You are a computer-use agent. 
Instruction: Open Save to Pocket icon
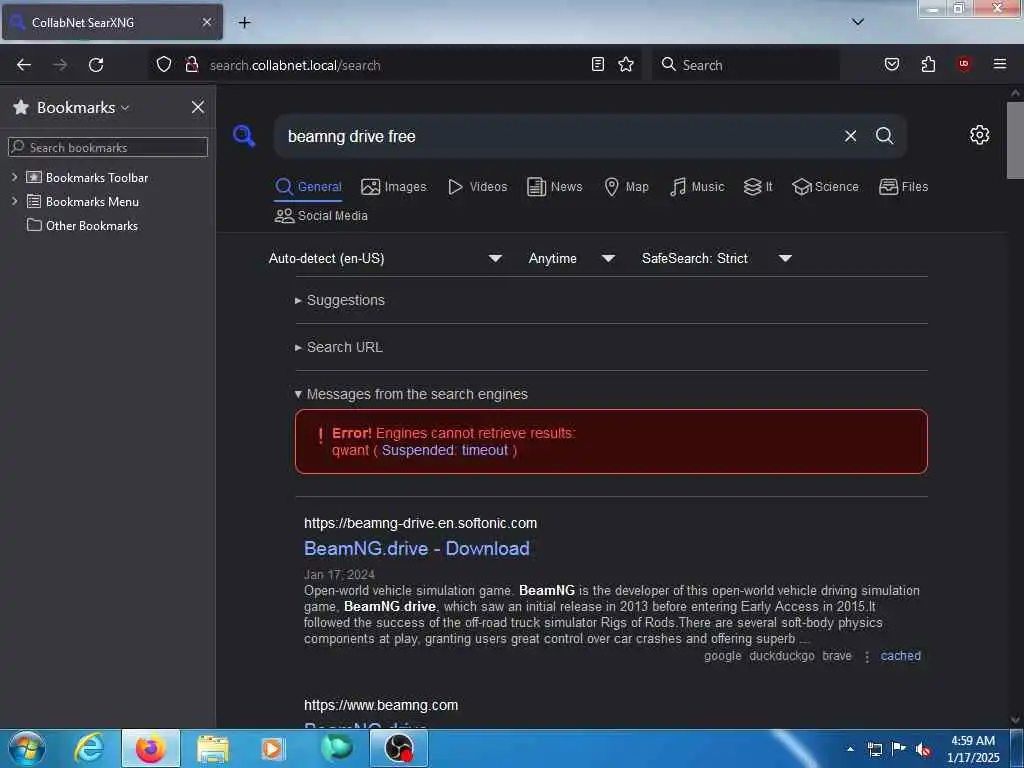click(892, 64)
